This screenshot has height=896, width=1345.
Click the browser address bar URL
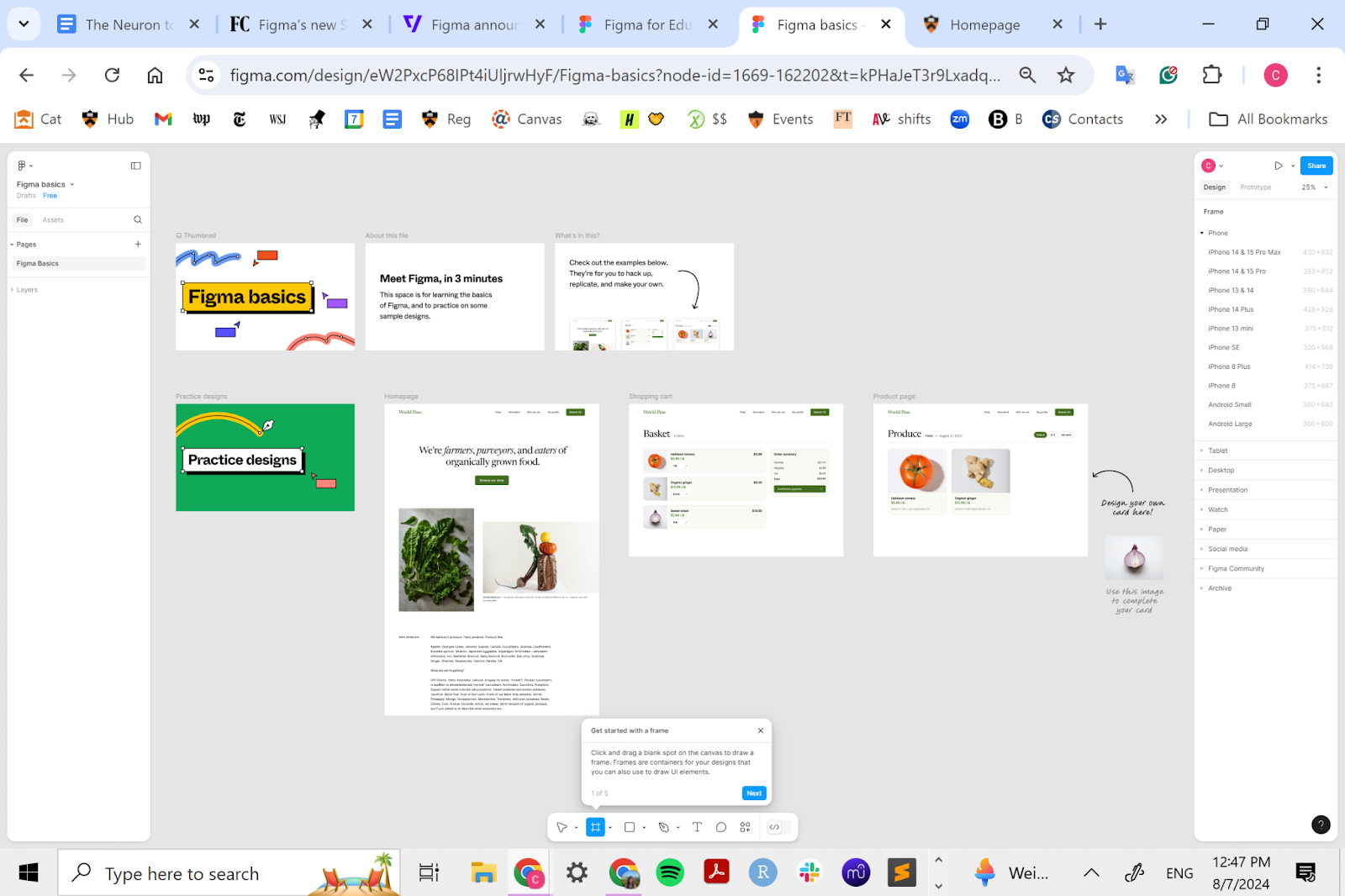(x=615, y=76)
